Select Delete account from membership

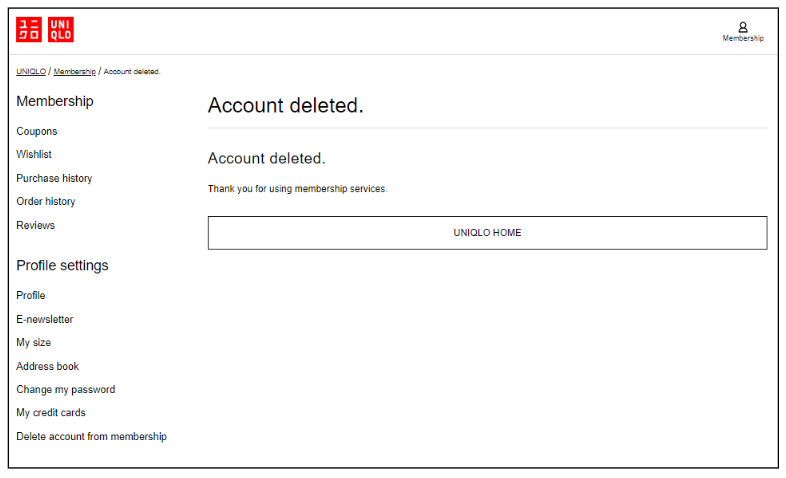[x=91, y=437]
